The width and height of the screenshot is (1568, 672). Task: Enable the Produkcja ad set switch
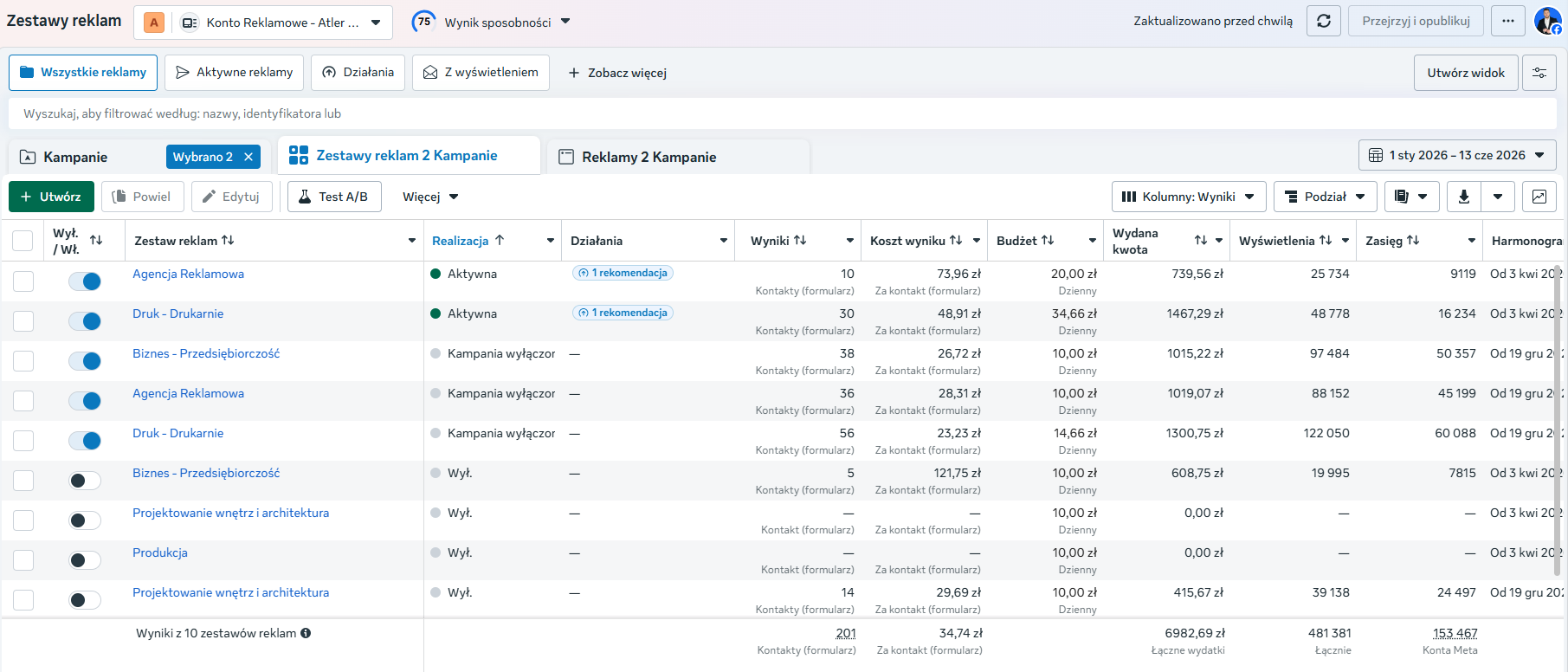(x=85, y=560)
